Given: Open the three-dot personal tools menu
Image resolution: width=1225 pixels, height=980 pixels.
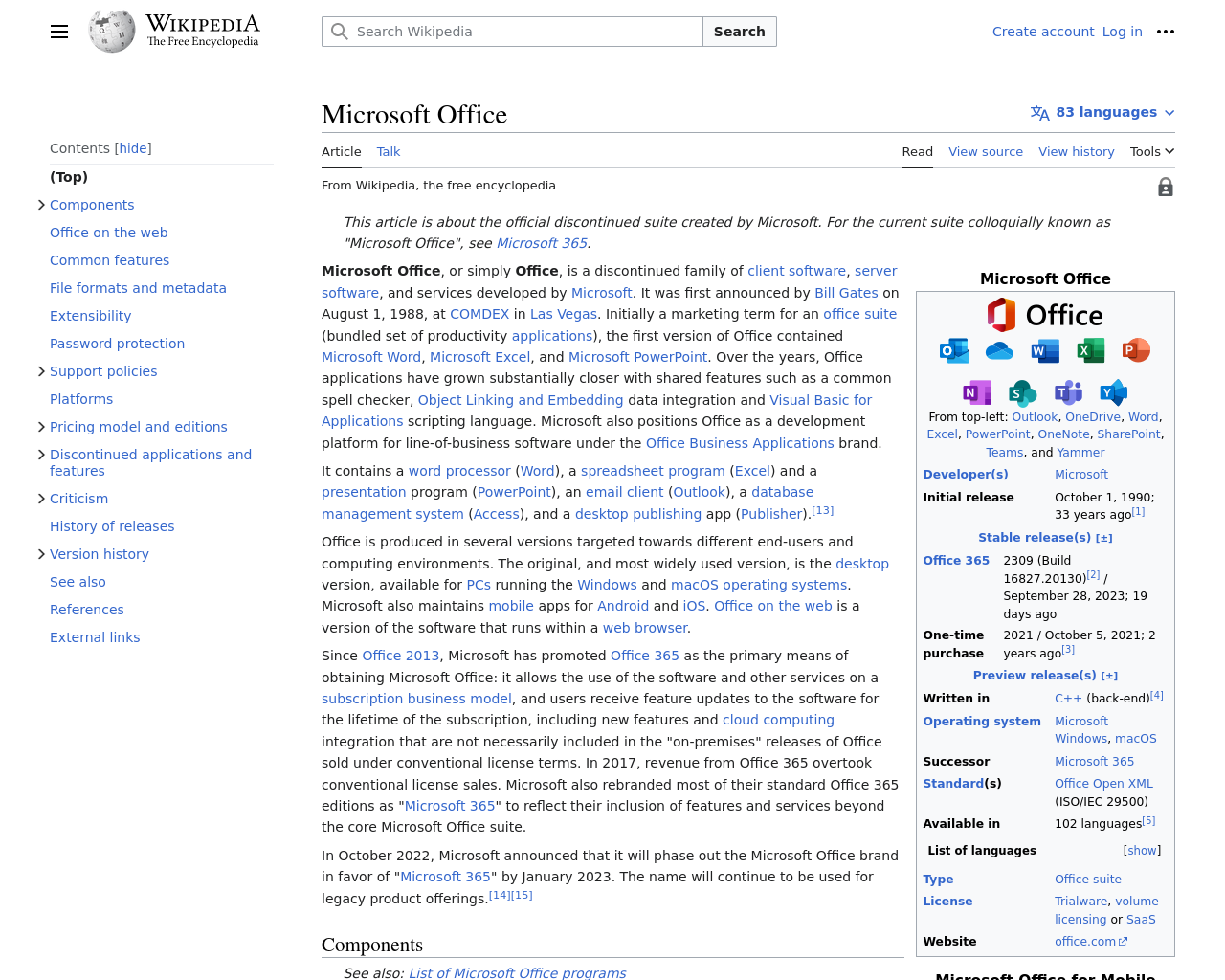Looking at the screenshot, I should pos(1165,32).
